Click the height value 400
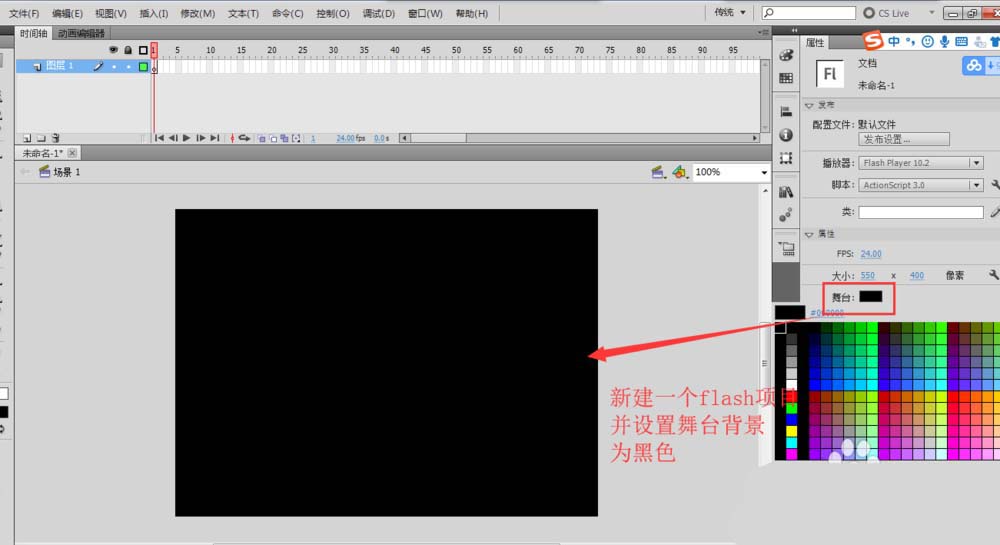Image resolution: width=1000 pixels, height=545 pixels. (916, 275)
